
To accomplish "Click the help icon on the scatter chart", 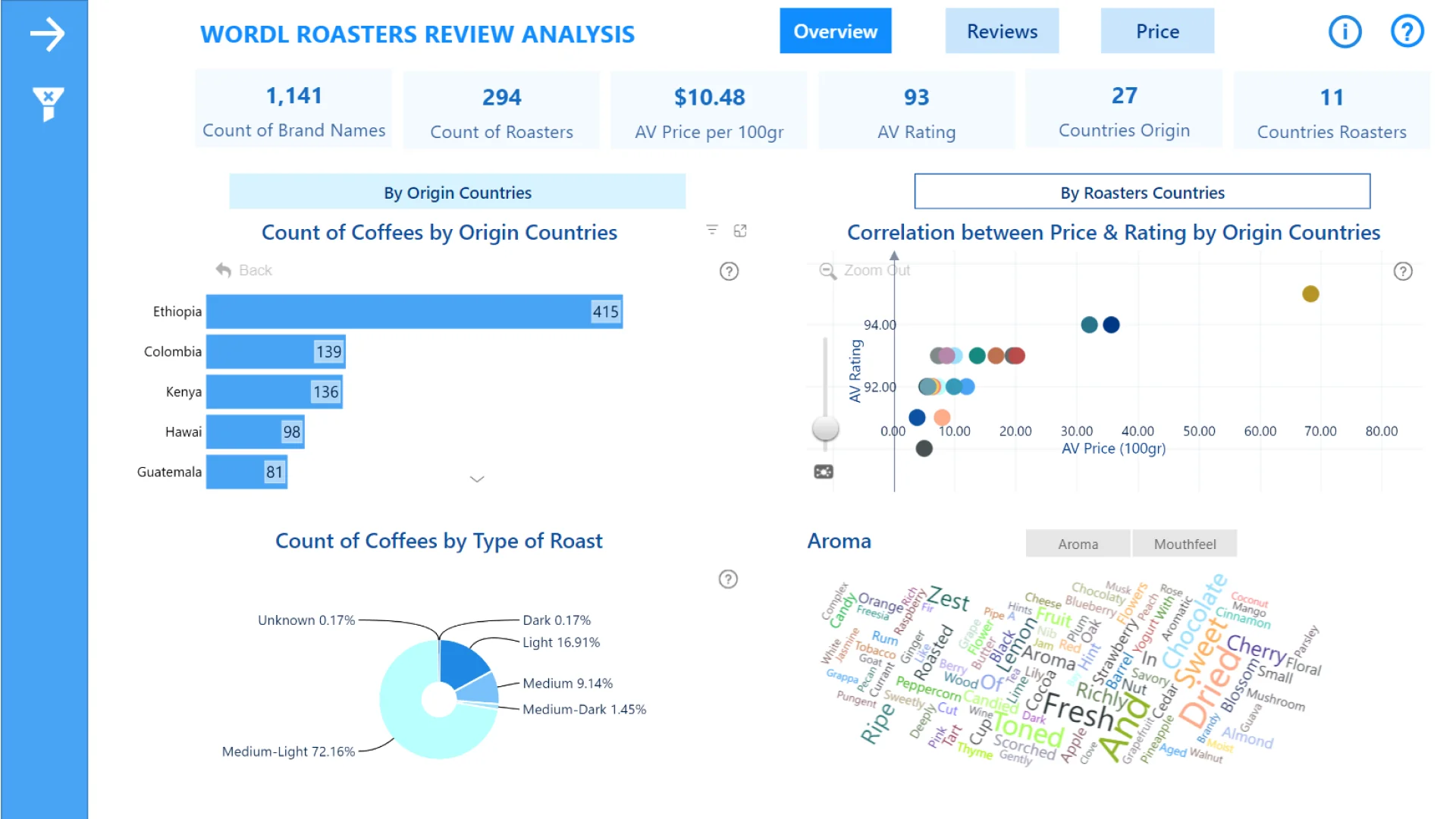I will (x=1403, y=271).
